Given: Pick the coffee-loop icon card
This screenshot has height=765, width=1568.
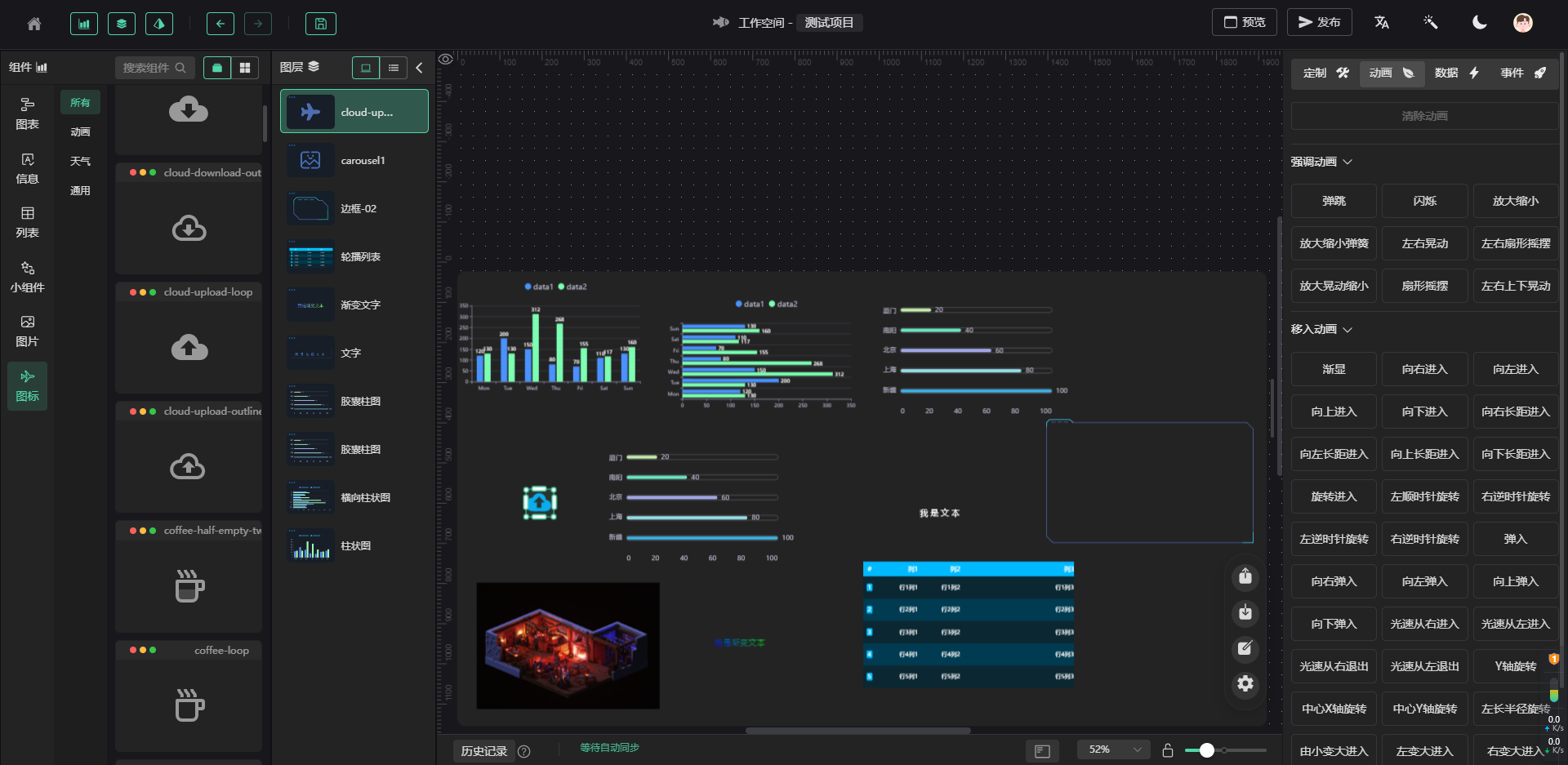Looking at the screenshot, I should tap(189, 696).
